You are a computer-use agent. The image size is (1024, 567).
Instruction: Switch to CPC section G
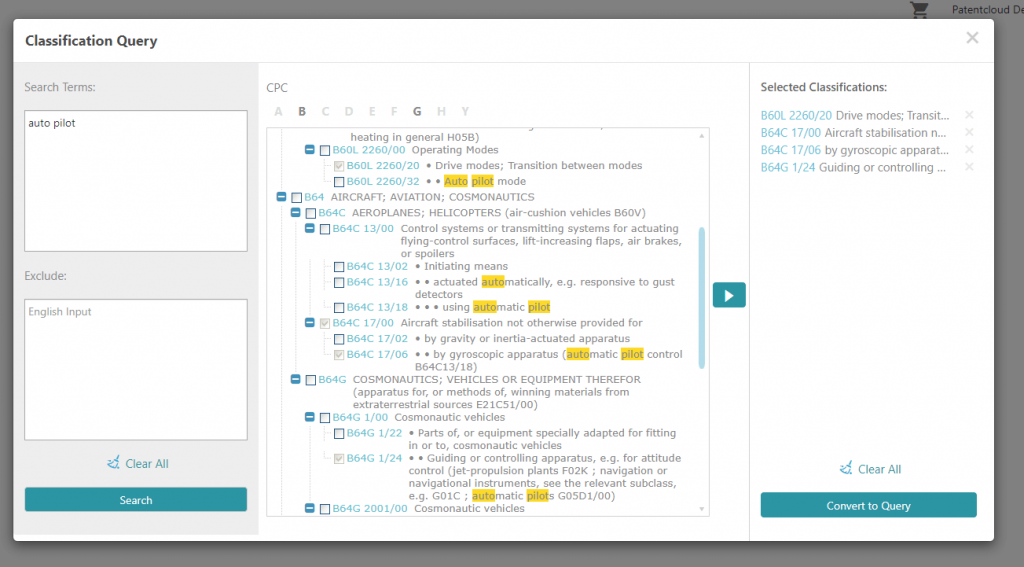[x=417, y=112]
